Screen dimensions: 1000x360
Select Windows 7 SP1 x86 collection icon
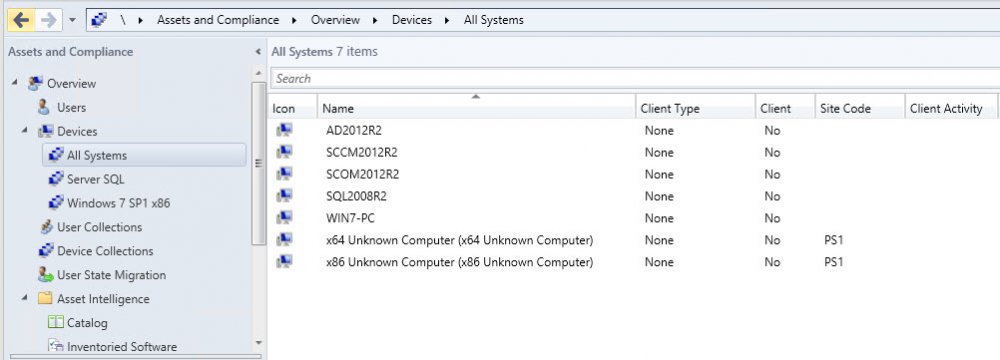56,203
